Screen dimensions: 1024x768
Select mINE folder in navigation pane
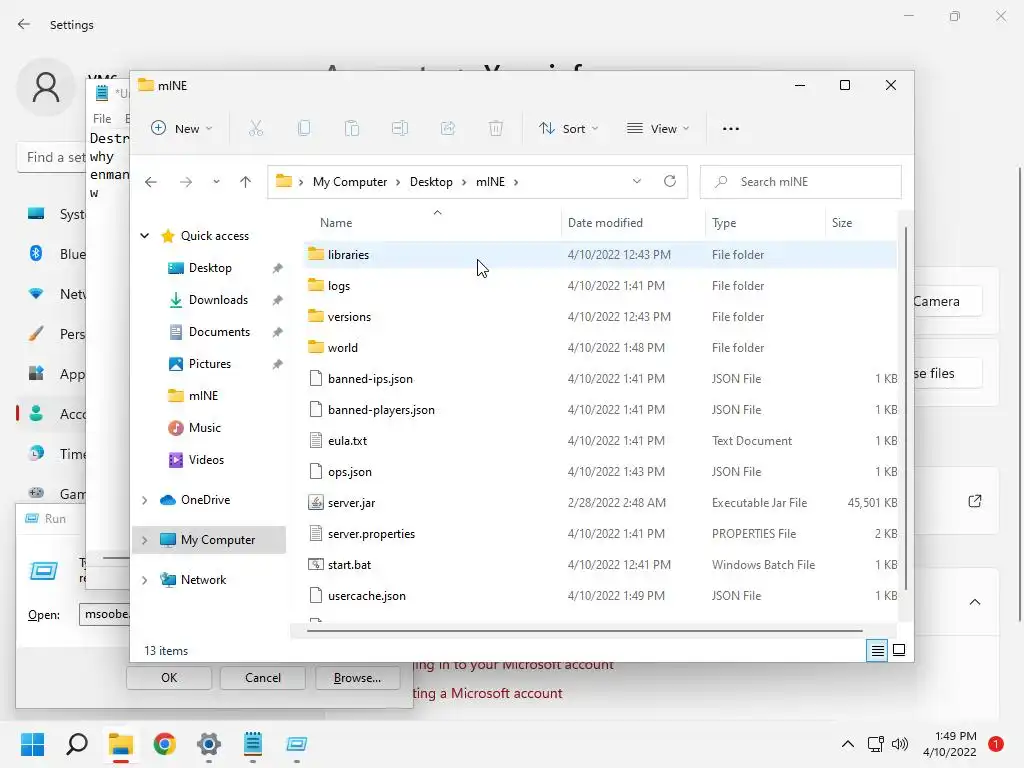[202, 396]
